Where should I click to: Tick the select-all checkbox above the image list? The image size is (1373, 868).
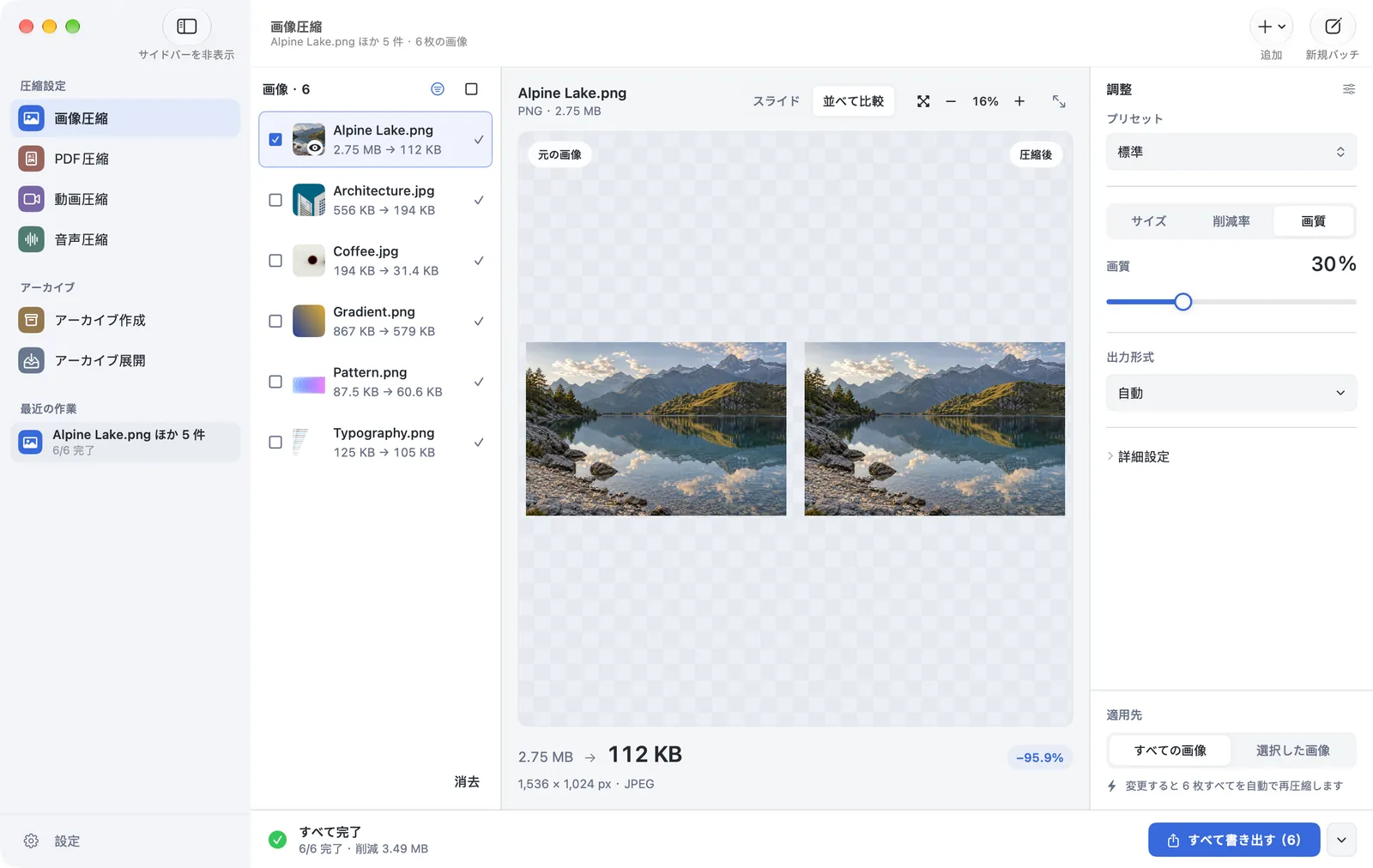(x=471, y=89)
